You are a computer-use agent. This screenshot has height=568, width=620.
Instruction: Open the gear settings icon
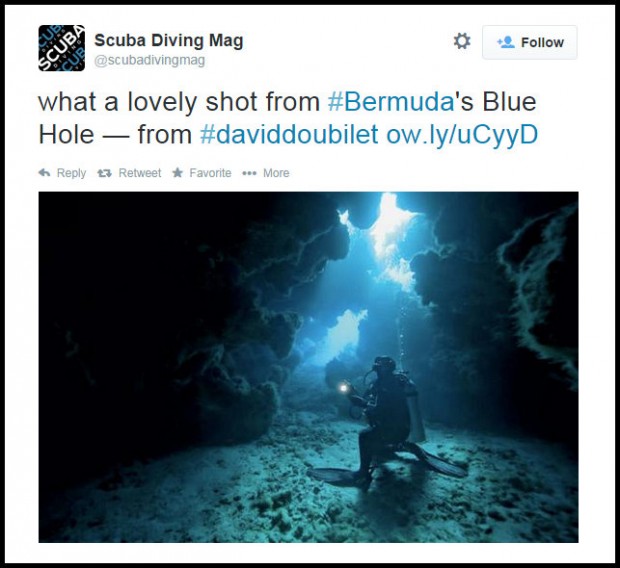tap(462, 41)
